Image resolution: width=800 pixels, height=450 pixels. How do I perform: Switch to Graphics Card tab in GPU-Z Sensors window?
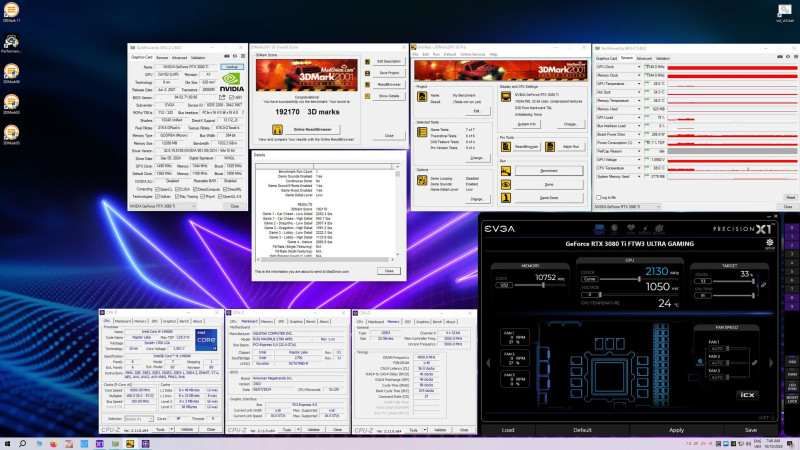[x=607, y=58]
